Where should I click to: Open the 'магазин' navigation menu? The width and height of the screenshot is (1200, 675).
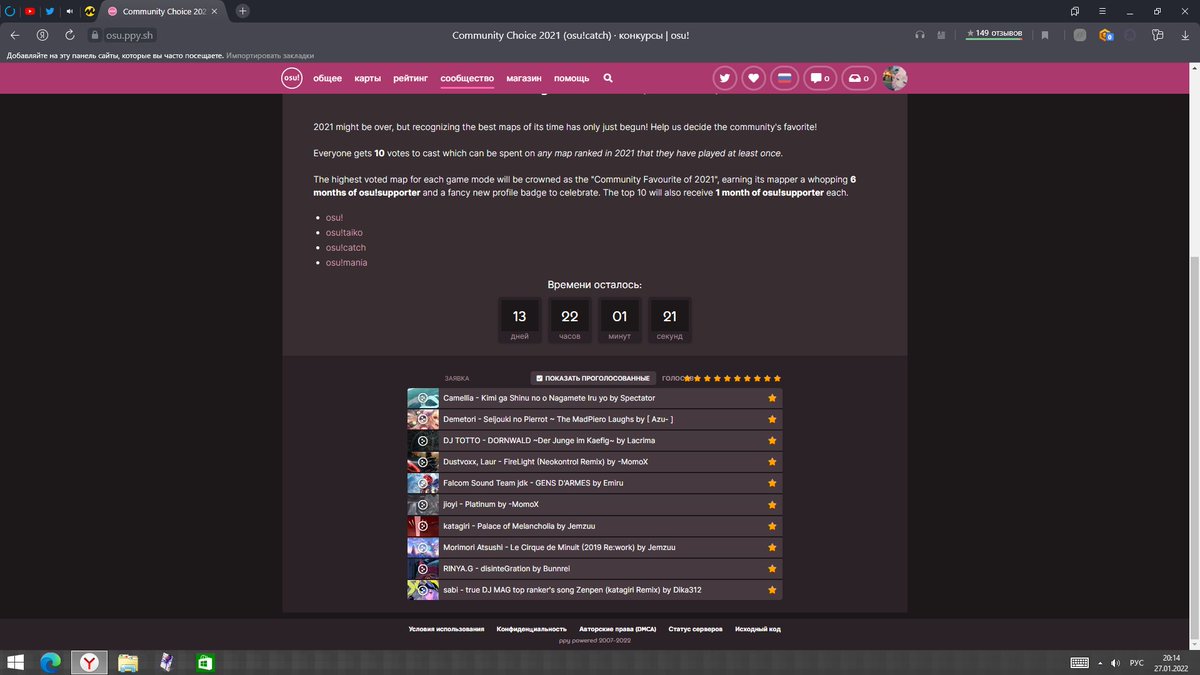(524, 78)
